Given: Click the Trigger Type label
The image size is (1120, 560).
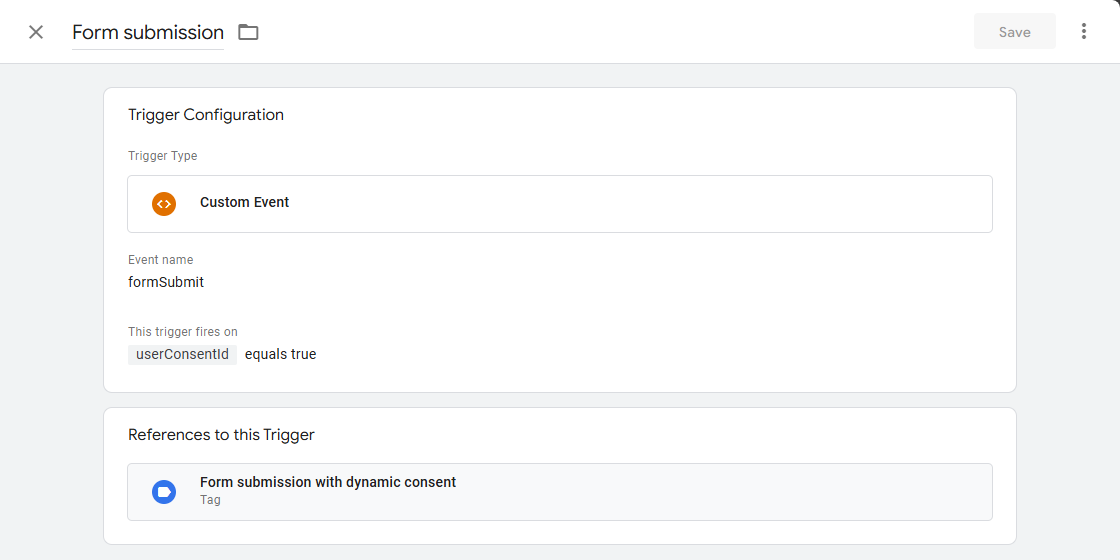Looking at the screenshot, I should [x=162, y=156].
